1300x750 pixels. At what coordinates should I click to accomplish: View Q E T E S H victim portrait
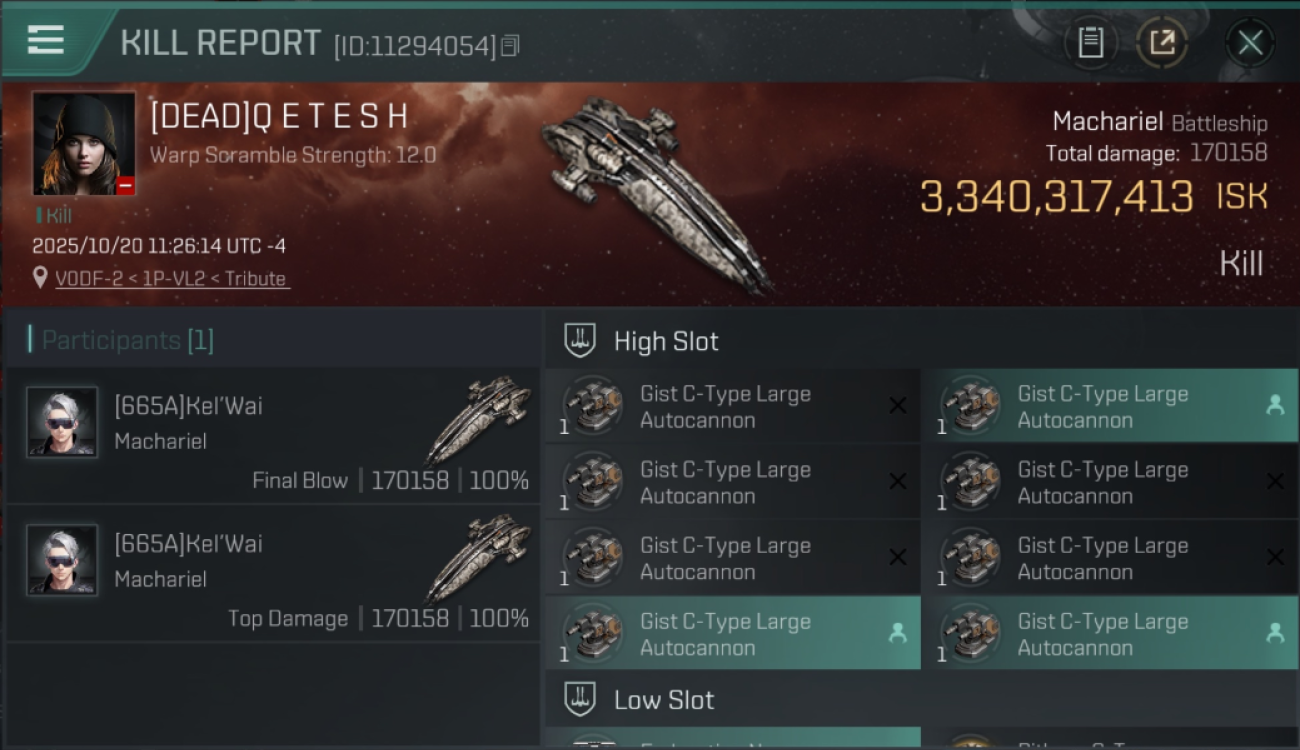click(x=84, y=144)
